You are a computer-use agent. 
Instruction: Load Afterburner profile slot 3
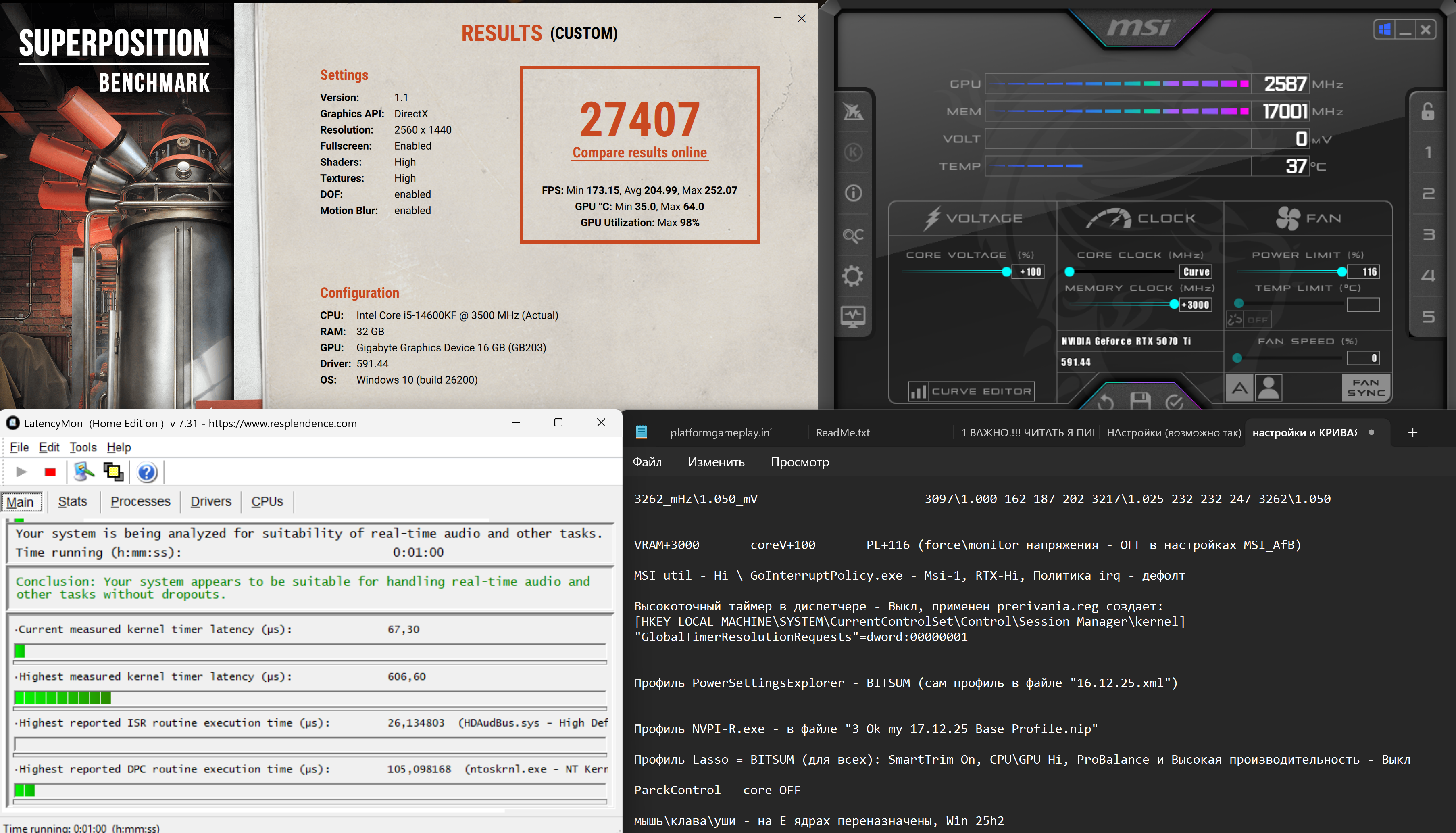(1428, 234)
